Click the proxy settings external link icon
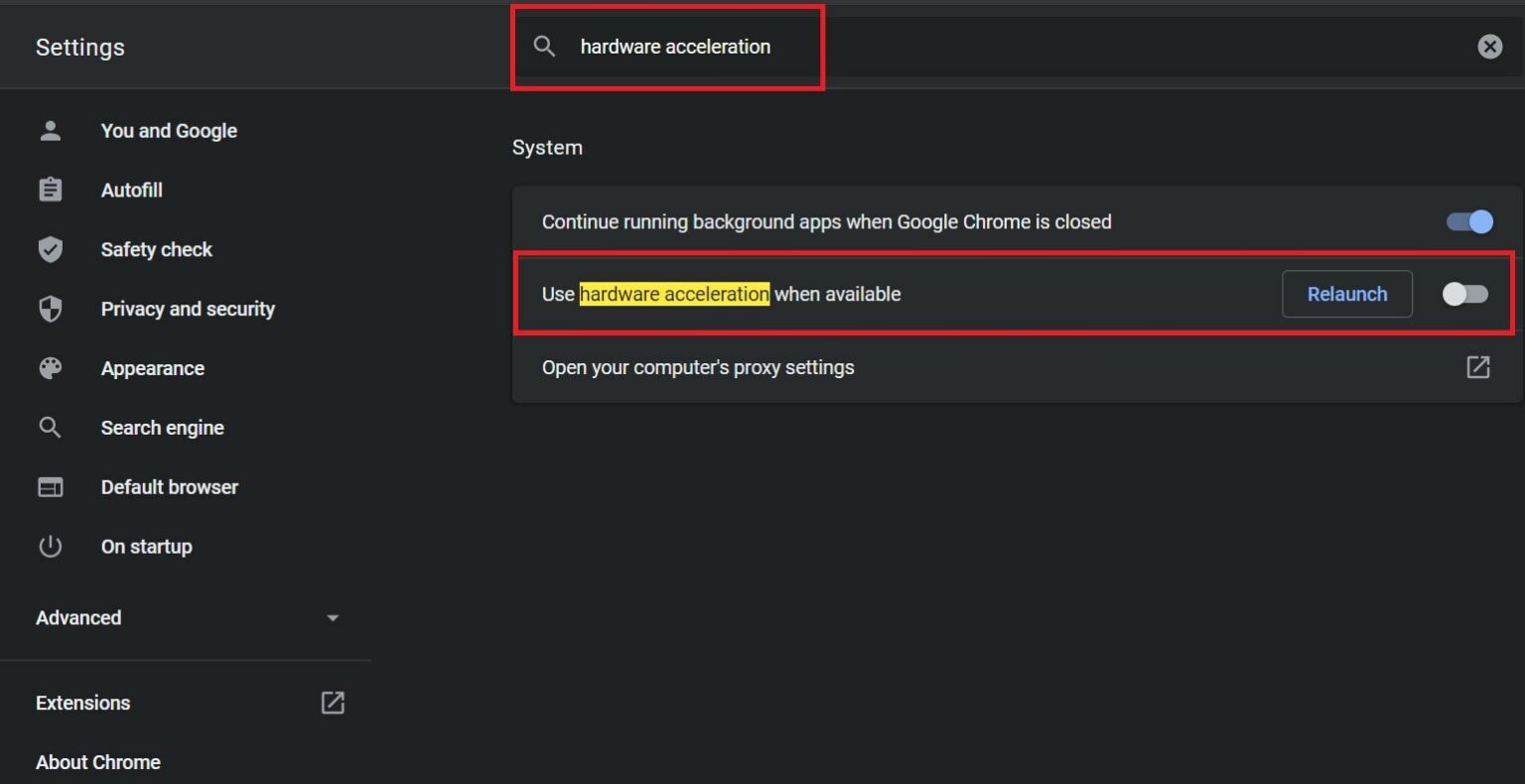The width and height of the screenshot is (1525, 784). (1478, 367)
